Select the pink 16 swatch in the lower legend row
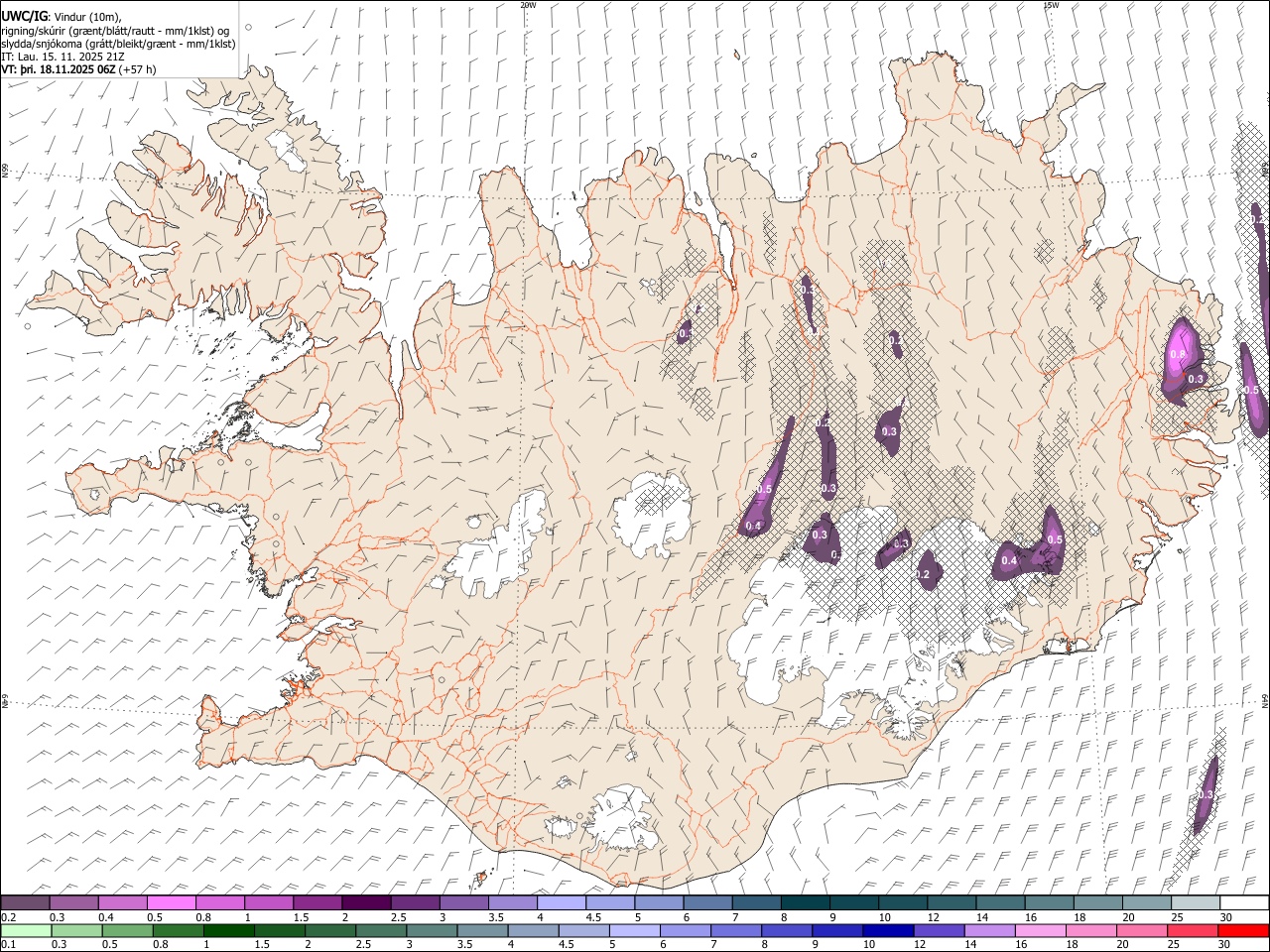 [1040, 930]
